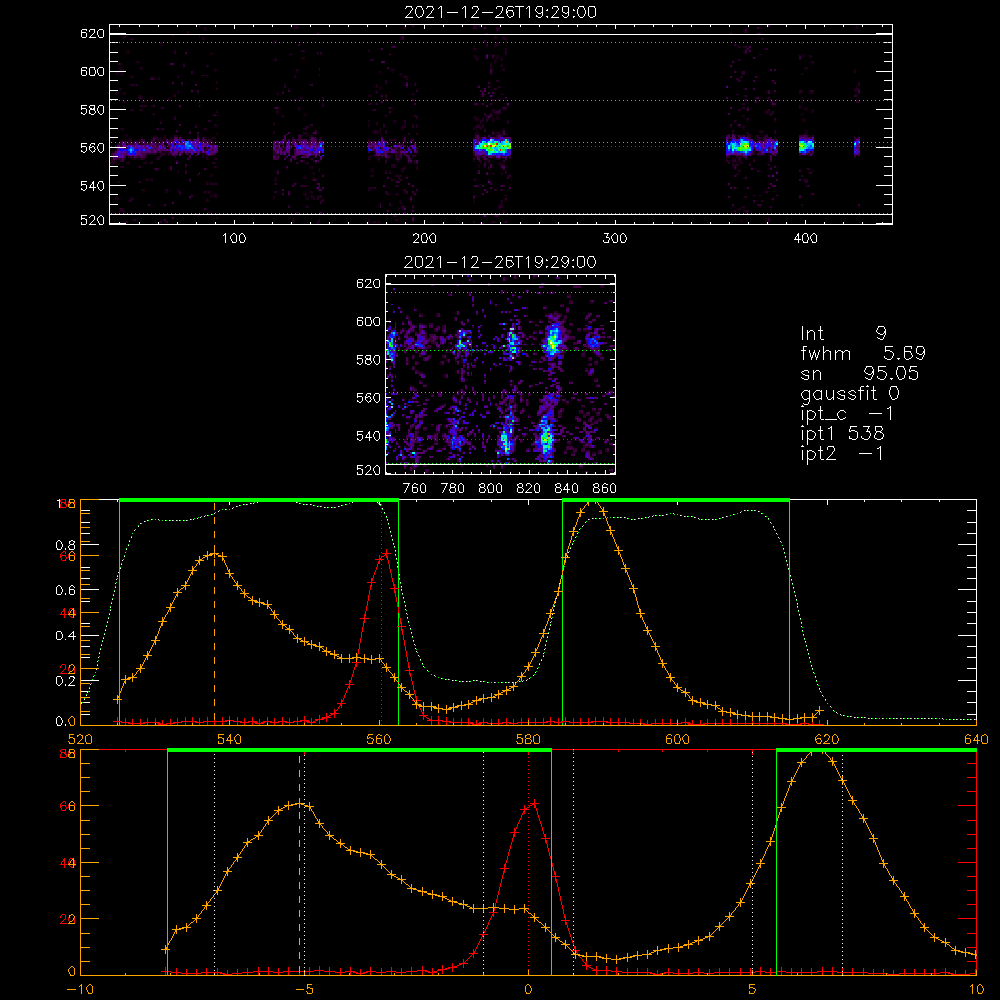Click the red curve peak near 561 on profile plot
Viewport: 1000px width, 1000px height.
pyautogui.click(x=386, y=552)
